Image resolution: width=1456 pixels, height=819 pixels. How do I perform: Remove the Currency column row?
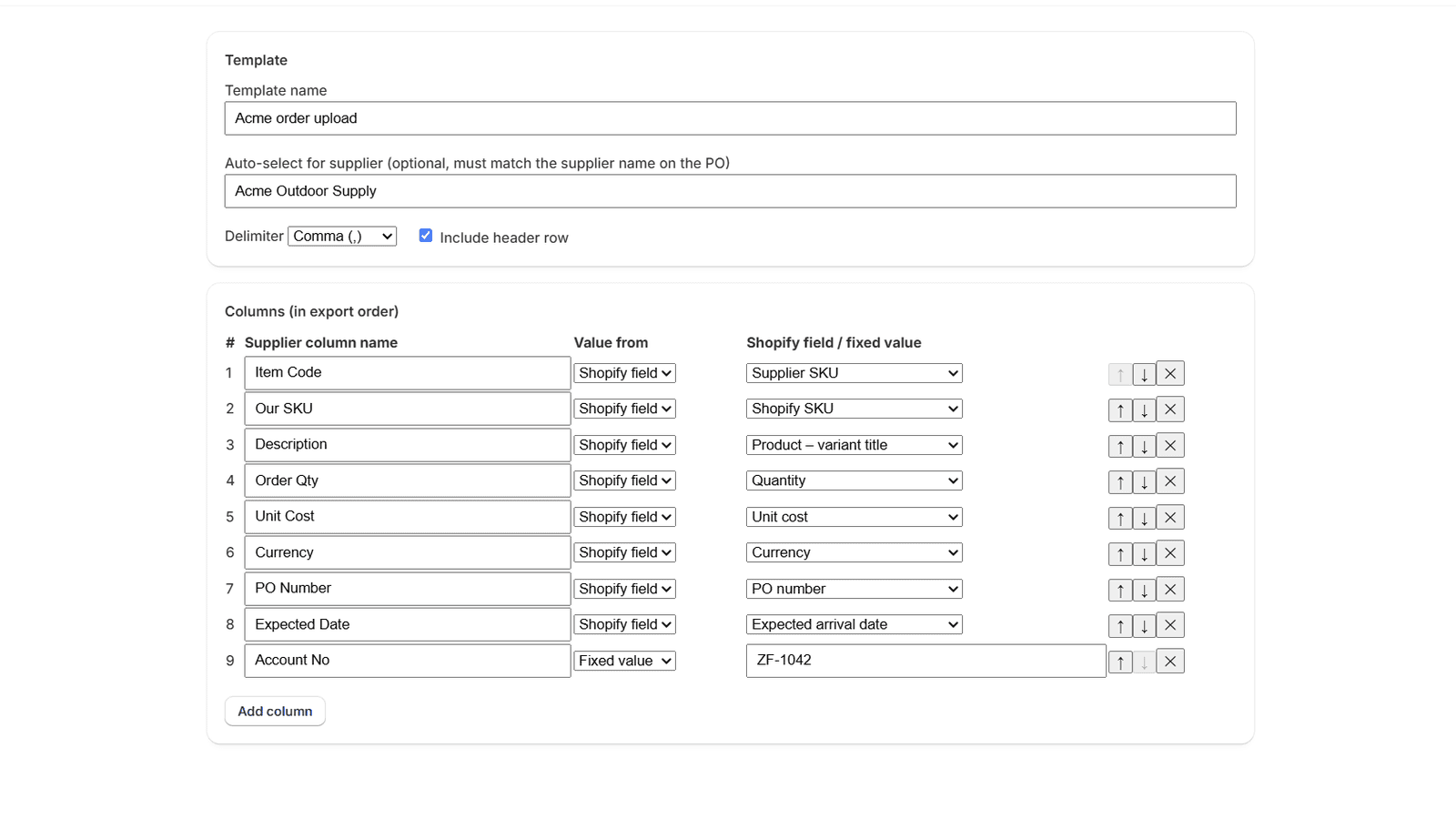1170,553
